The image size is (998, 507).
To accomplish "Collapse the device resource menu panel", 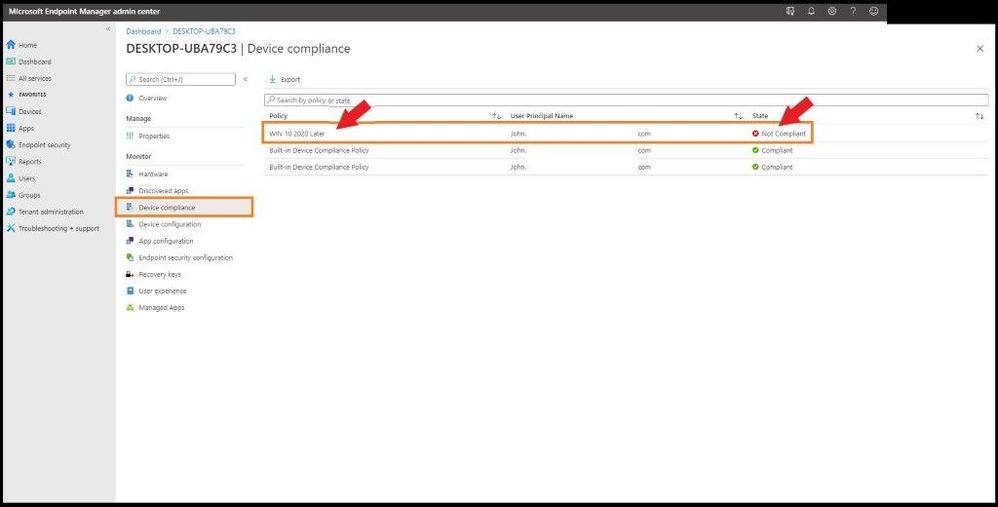I will click(245, 80).
